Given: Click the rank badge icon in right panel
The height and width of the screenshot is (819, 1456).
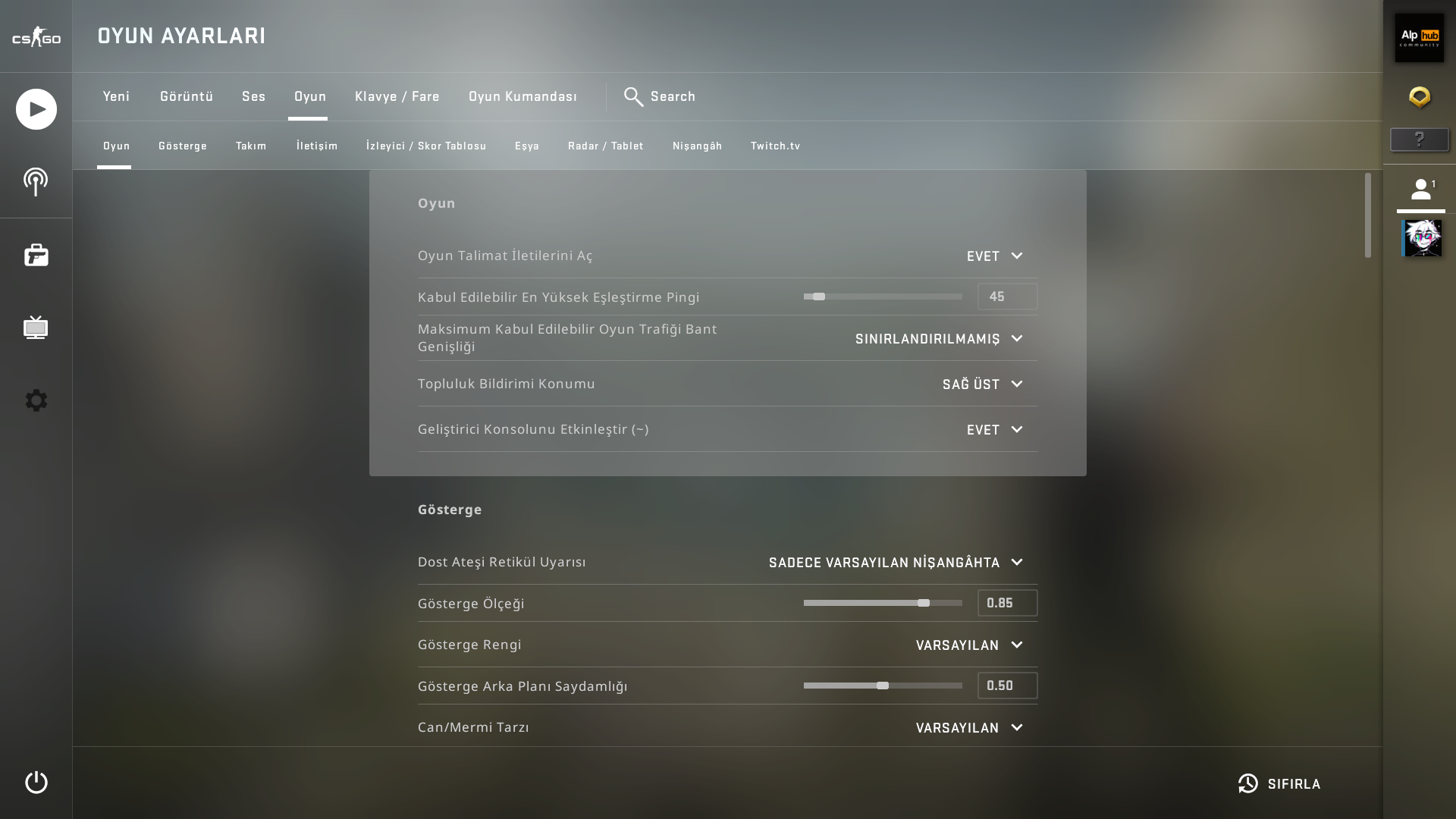Looking at the screenshot, I should (x=1419, y=97).
